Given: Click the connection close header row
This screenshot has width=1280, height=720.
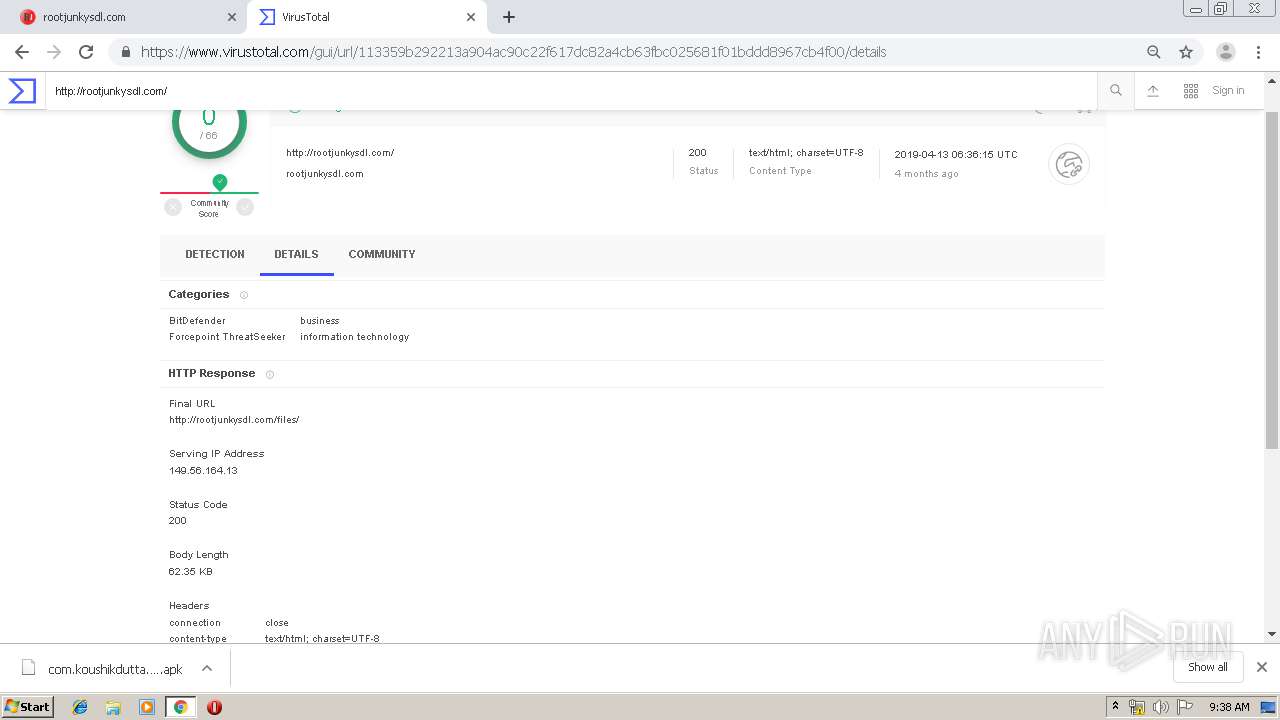Looking at the screenshot, I should click(x=229, y=623).
